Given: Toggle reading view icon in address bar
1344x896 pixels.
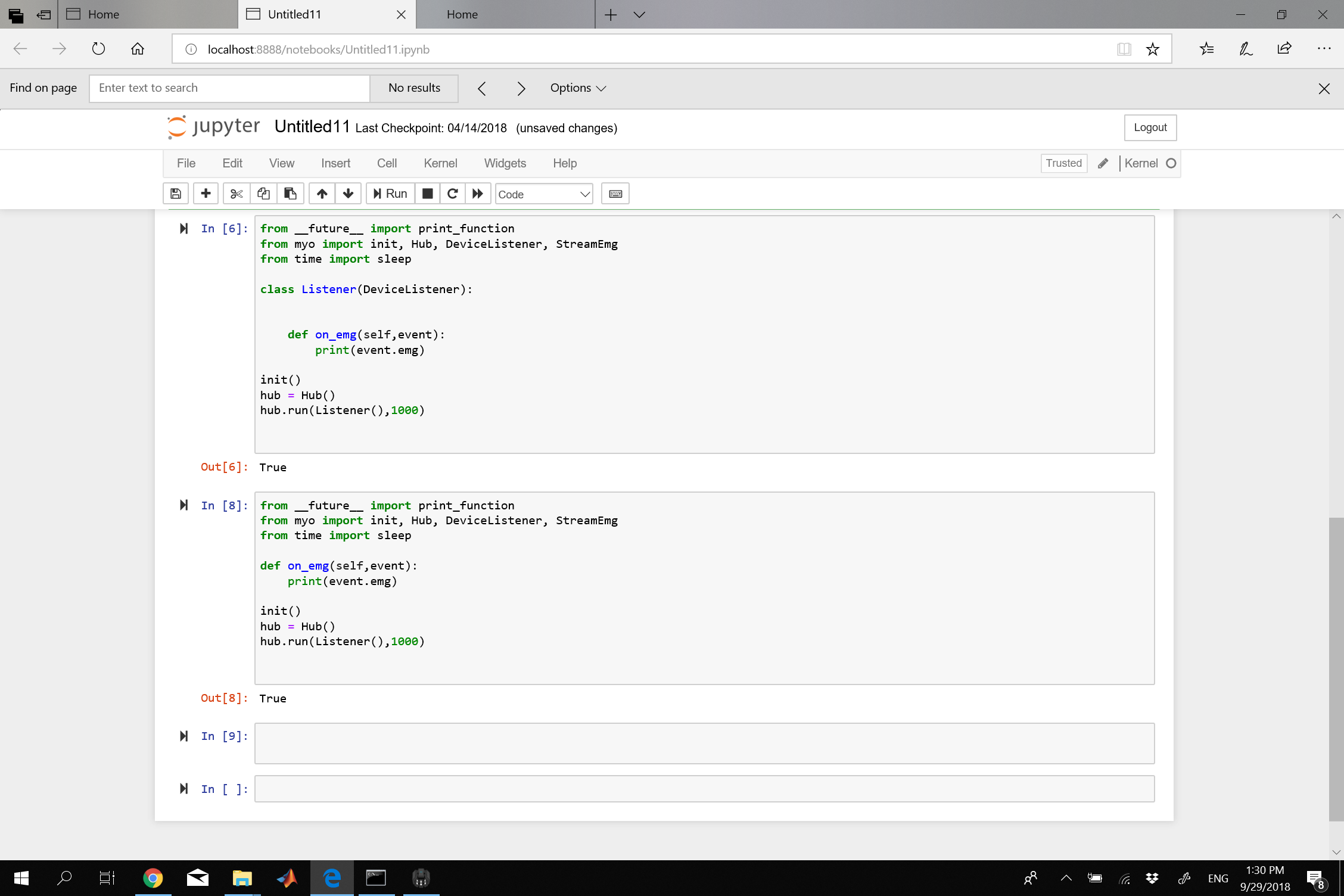Looking at the screenshot, I should coord(1124,49).
